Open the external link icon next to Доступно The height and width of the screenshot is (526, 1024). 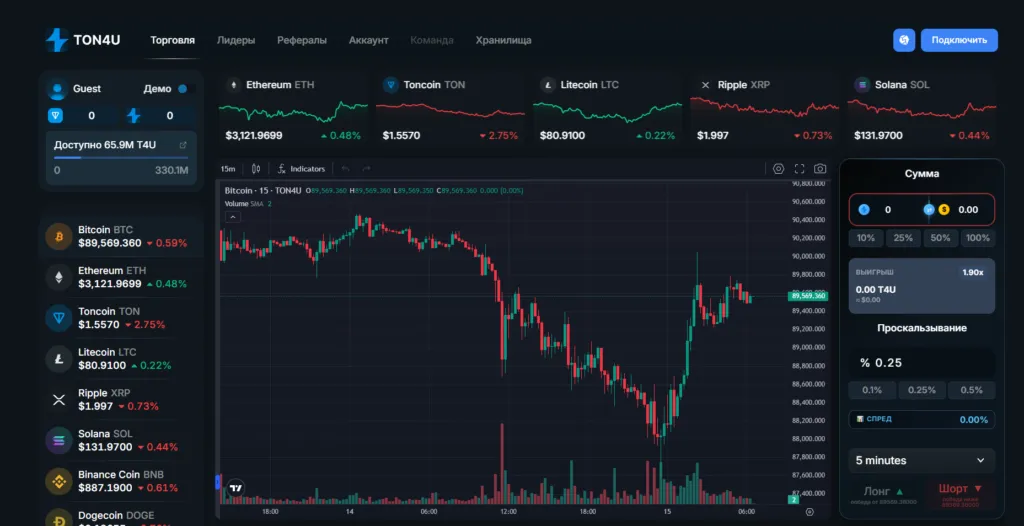point(183,145)
